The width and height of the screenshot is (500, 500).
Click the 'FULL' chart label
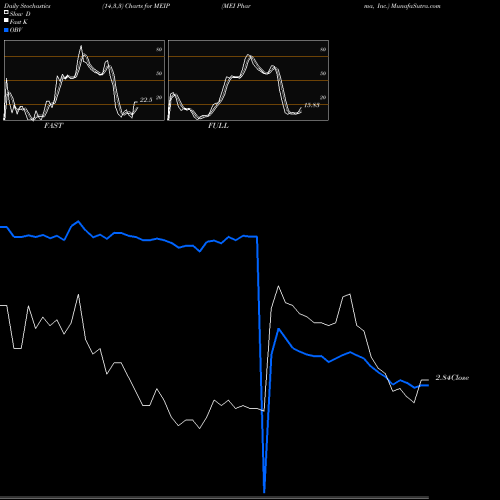218,126
